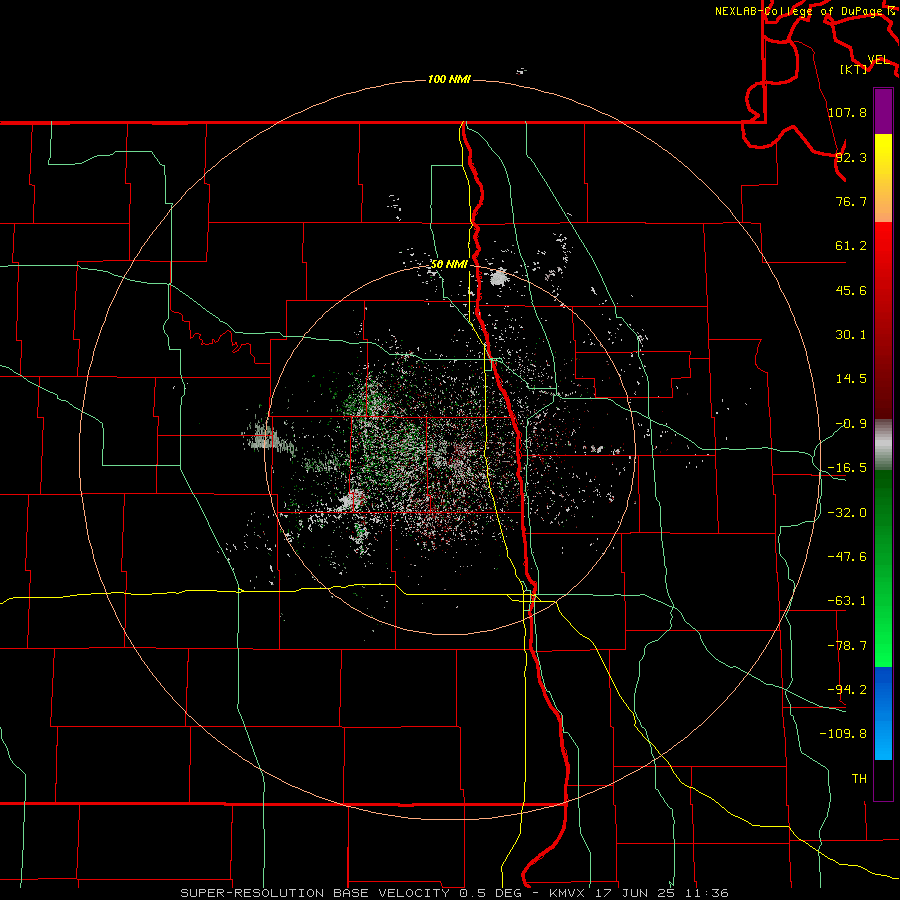The height and width of the screenshot is (900, 900).
Task: Select the 61.2 scale value
Action: [x=851, y=246]
